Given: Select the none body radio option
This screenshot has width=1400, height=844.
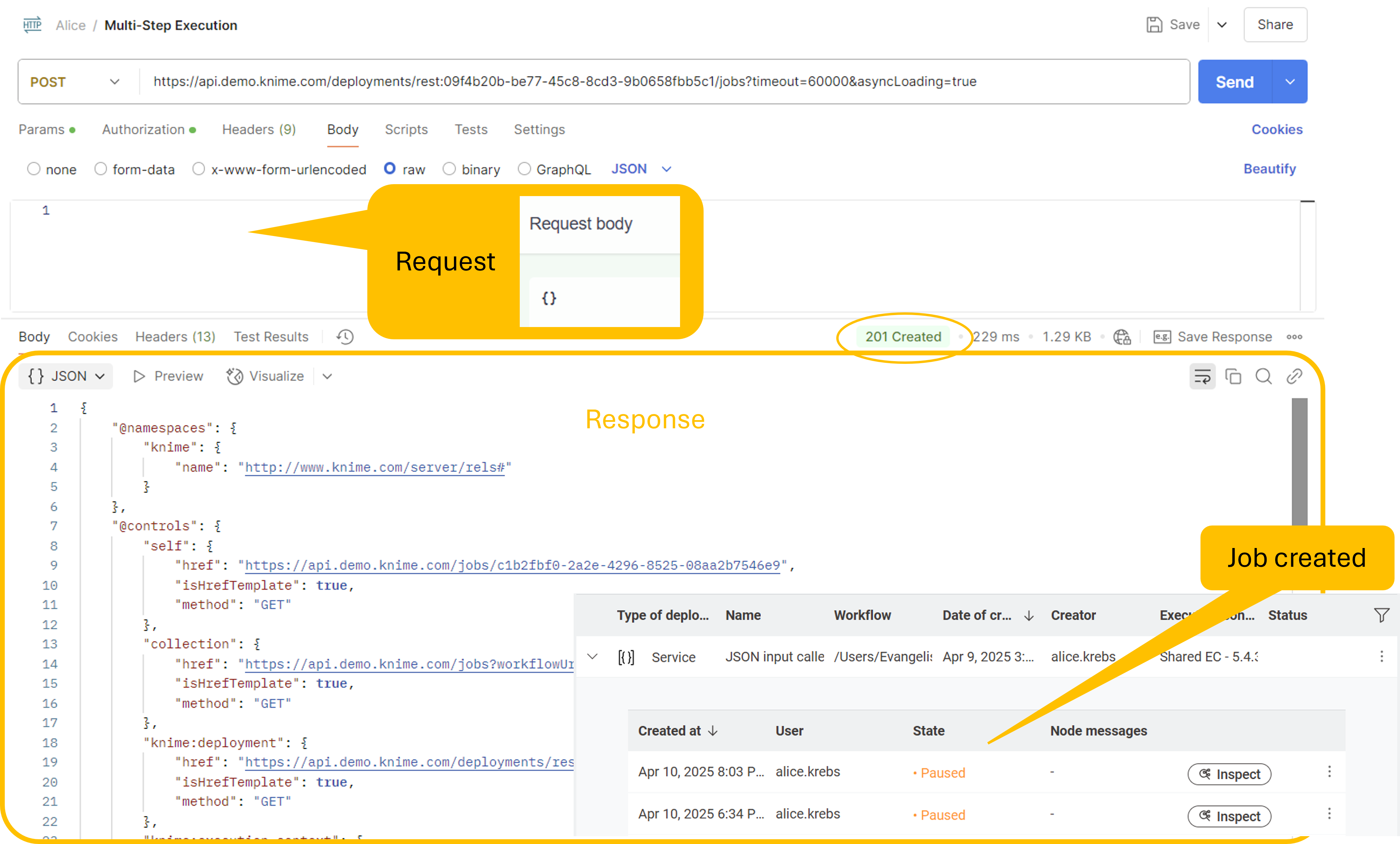Looking at the screenshot, I should click(33, 169).
